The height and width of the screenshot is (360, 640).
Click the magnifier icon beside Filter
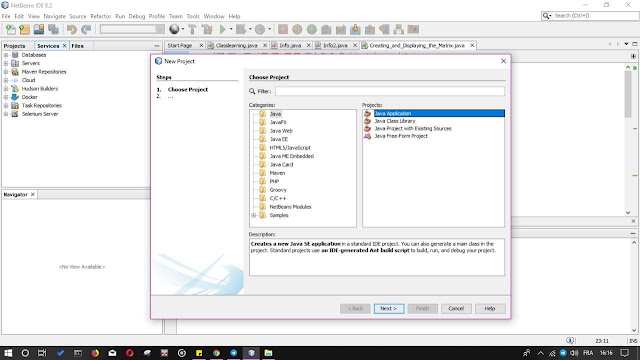(252, 91)
